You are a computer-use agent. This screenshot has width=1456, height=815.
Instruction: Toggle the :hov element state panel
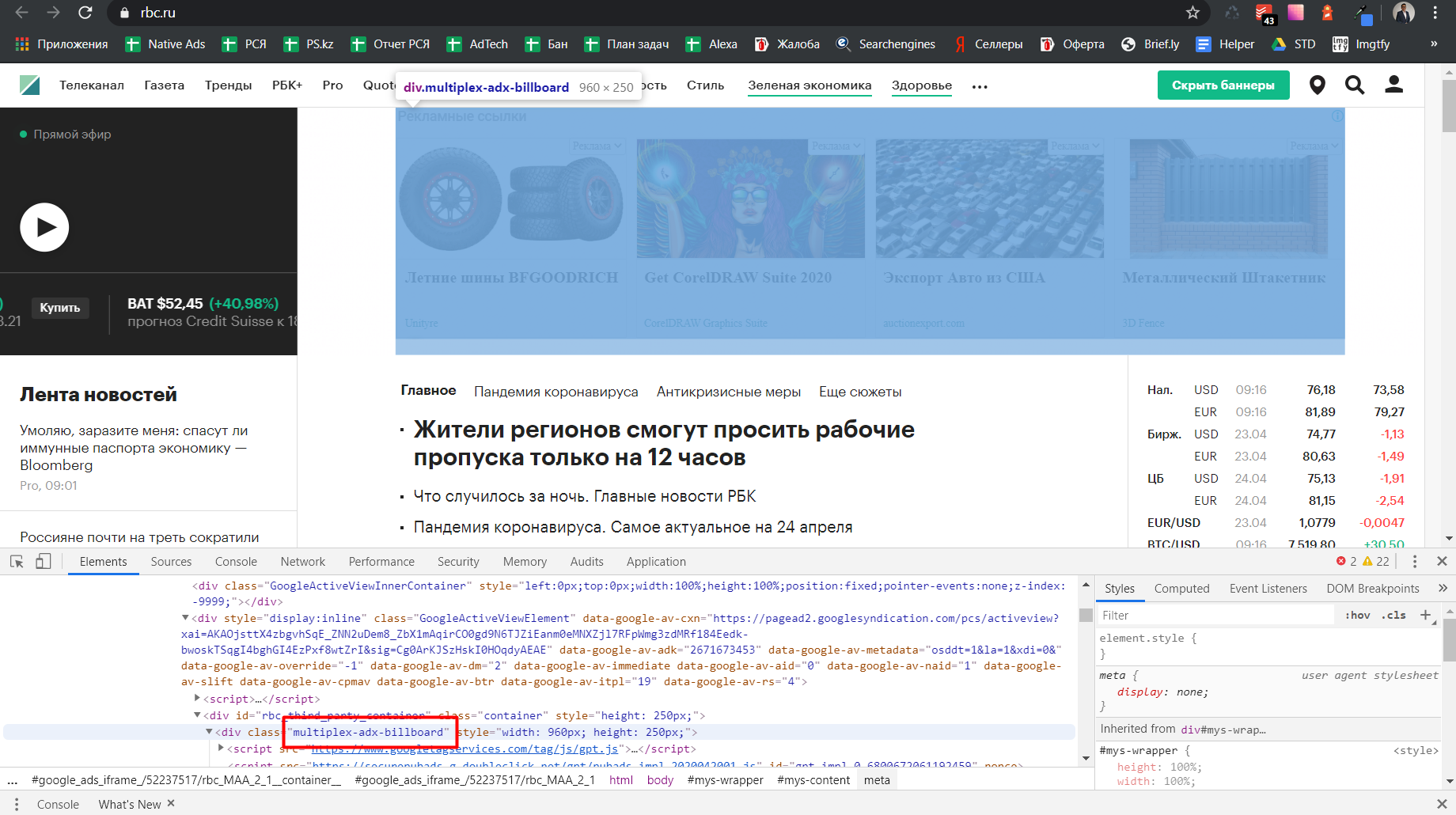click(1358, 616)
